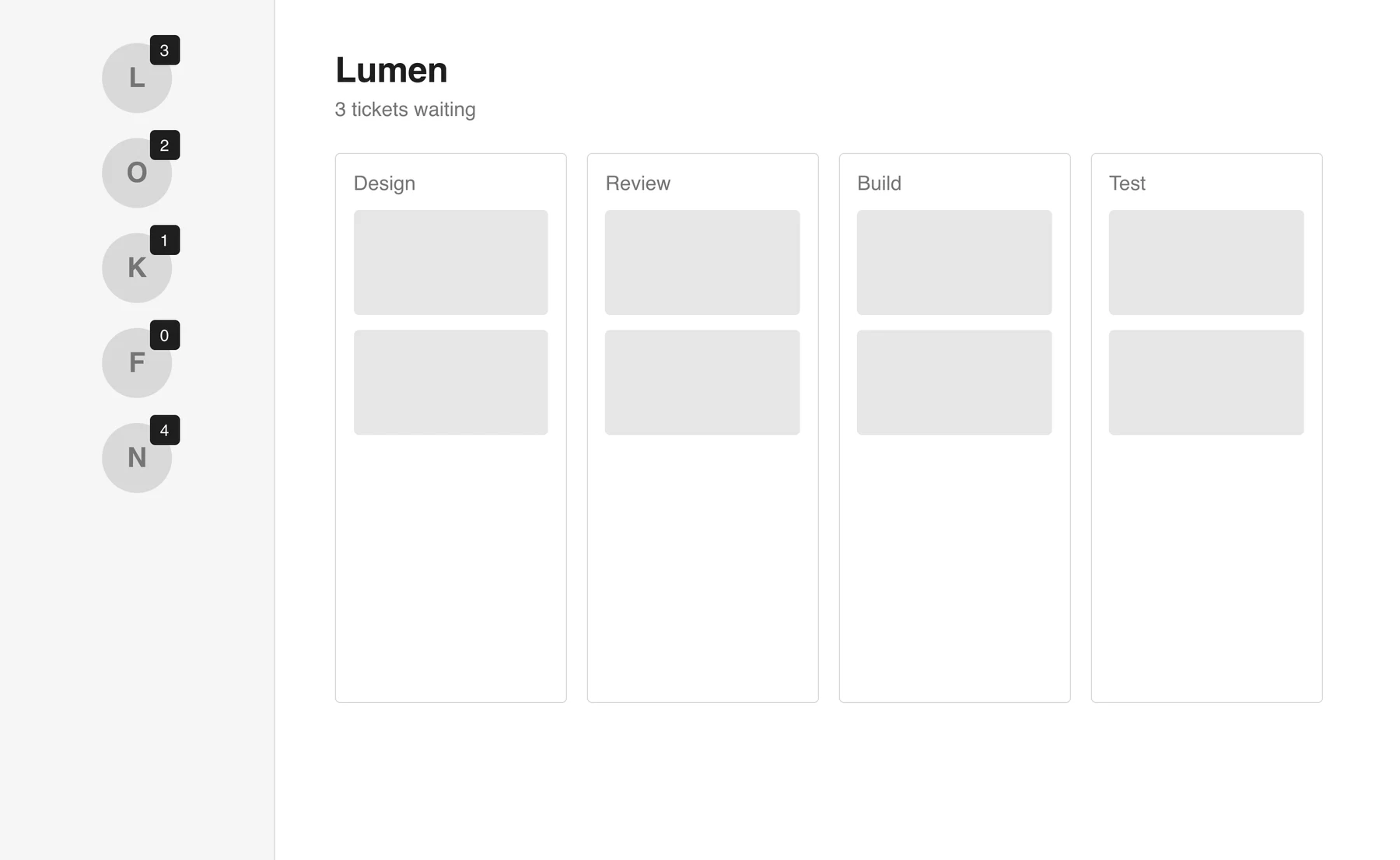1400x860 pixels.
Task: Click the badge showing 4 on N
Action: [165, 430]
